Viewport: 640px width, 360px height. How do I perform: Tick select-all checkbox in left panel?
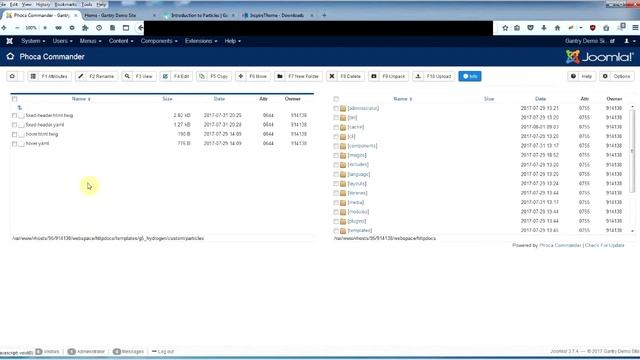point(15,99)
